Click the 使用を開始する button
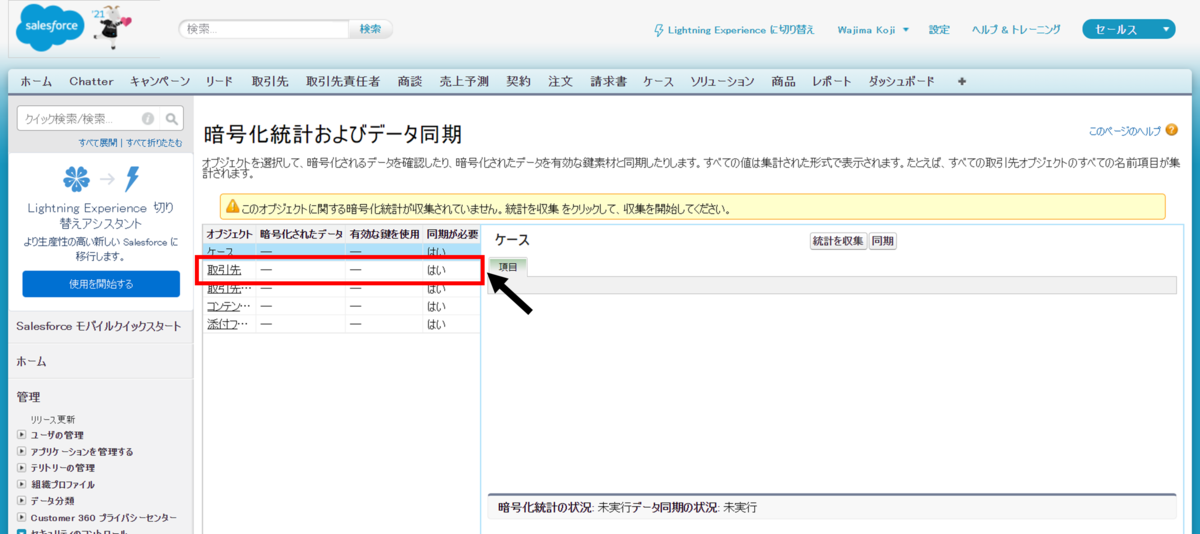Image resolution: width=1200 pixels, height=534 pixels. click(x=101, y=284)
